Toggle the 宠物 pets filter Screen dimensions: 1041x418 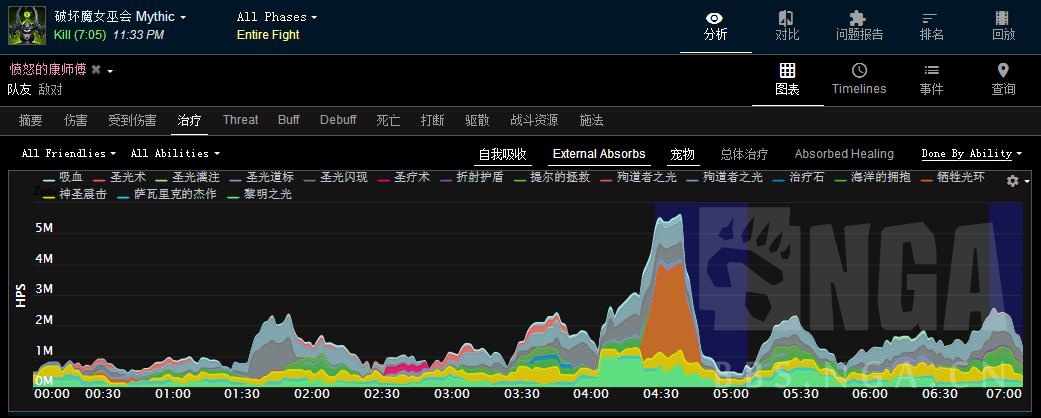point(682,155)
